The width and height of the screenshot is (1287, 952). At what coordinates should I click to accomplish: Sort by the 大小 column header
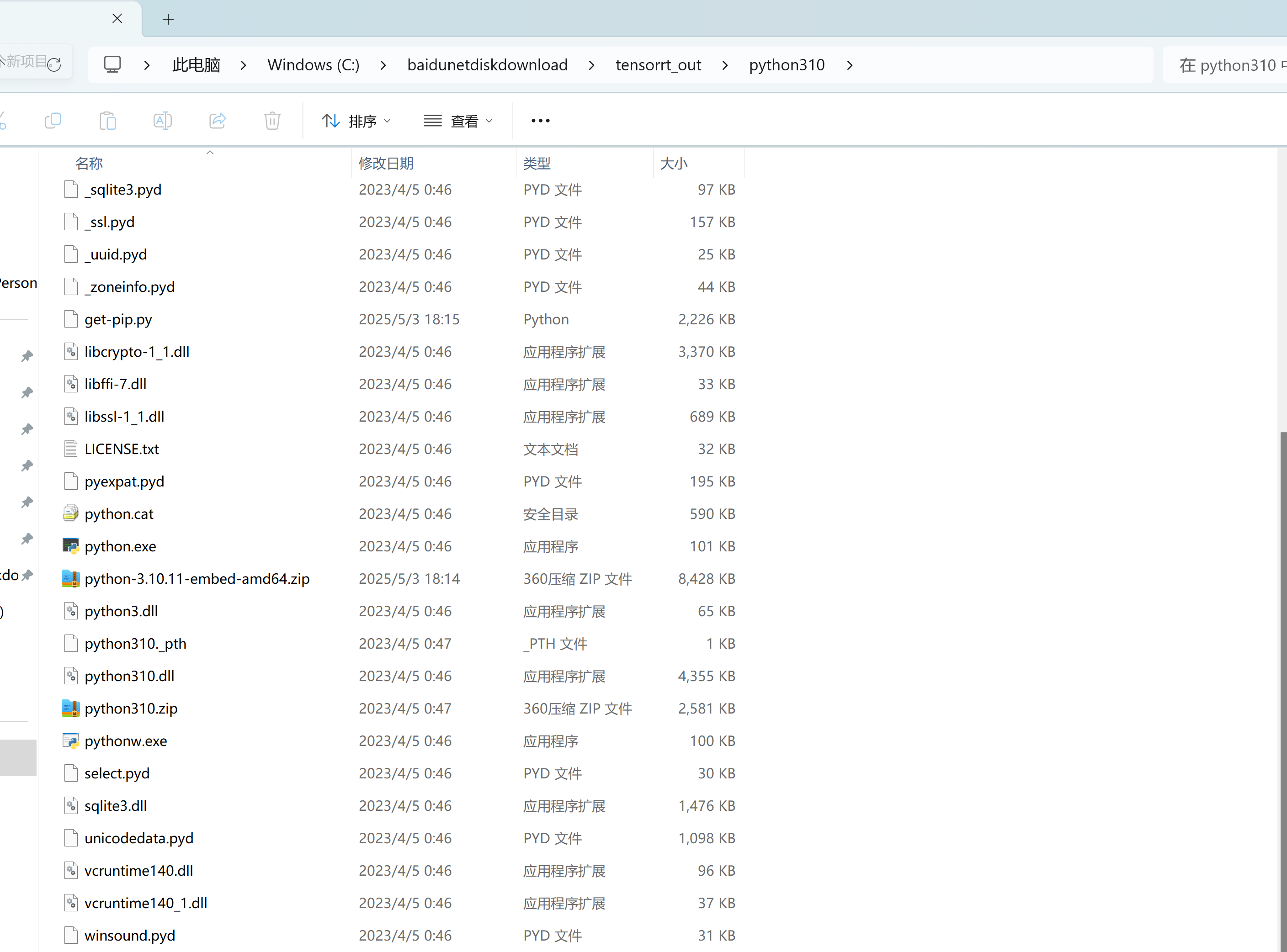coord(674,164)
